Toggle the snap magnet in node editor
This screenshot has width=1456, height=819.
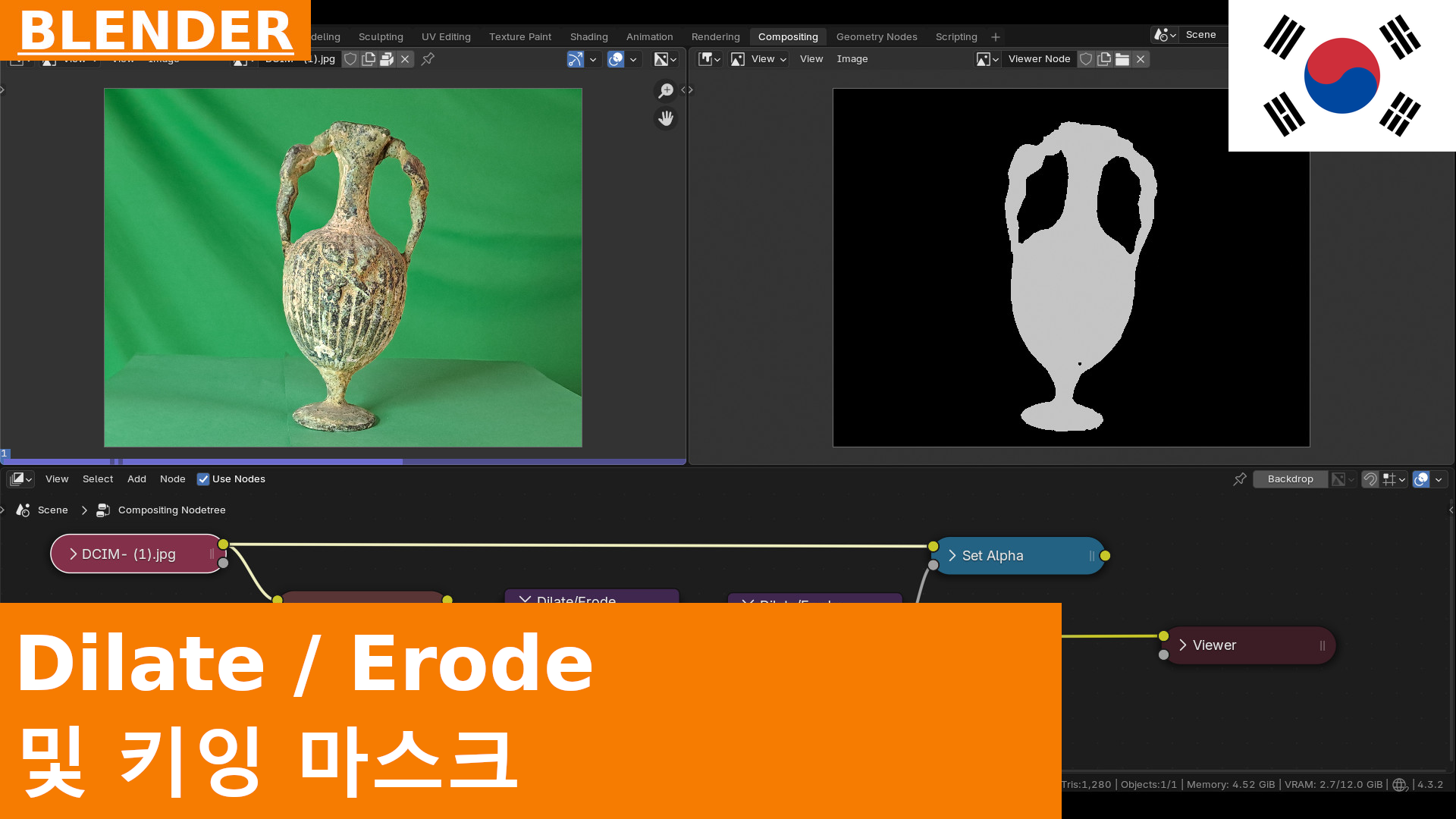[1370, 479]
